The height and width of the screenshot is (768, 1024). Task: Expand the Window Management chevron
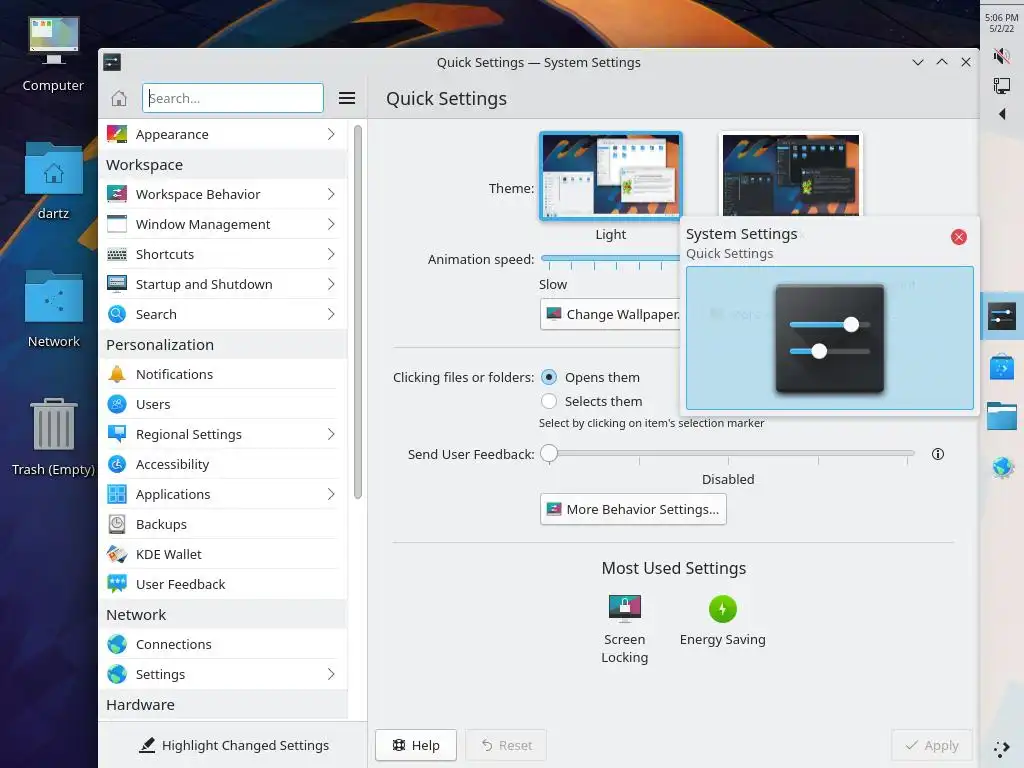[x=331, y=224]
